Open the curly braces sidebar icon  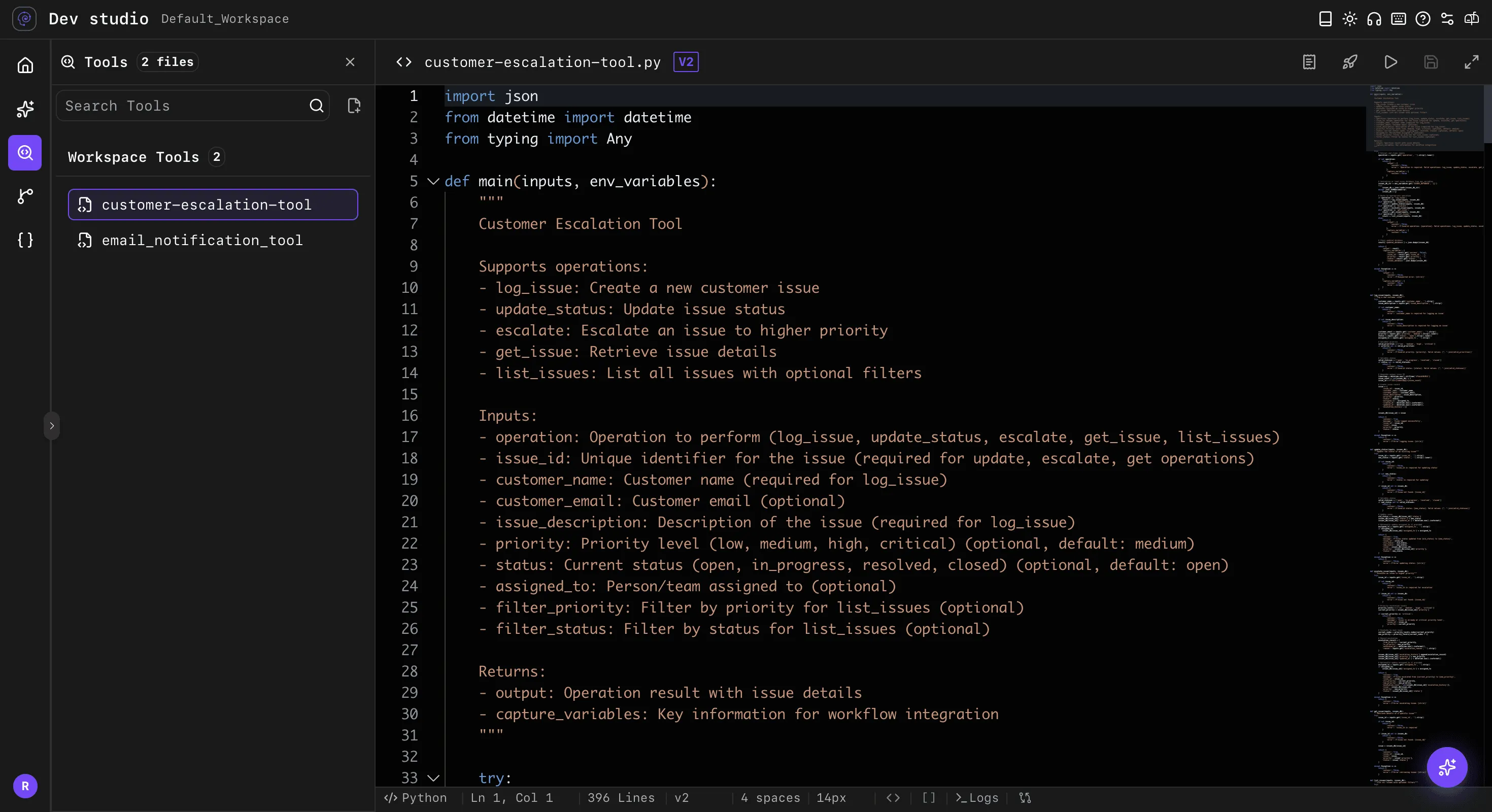coord(25,240)
